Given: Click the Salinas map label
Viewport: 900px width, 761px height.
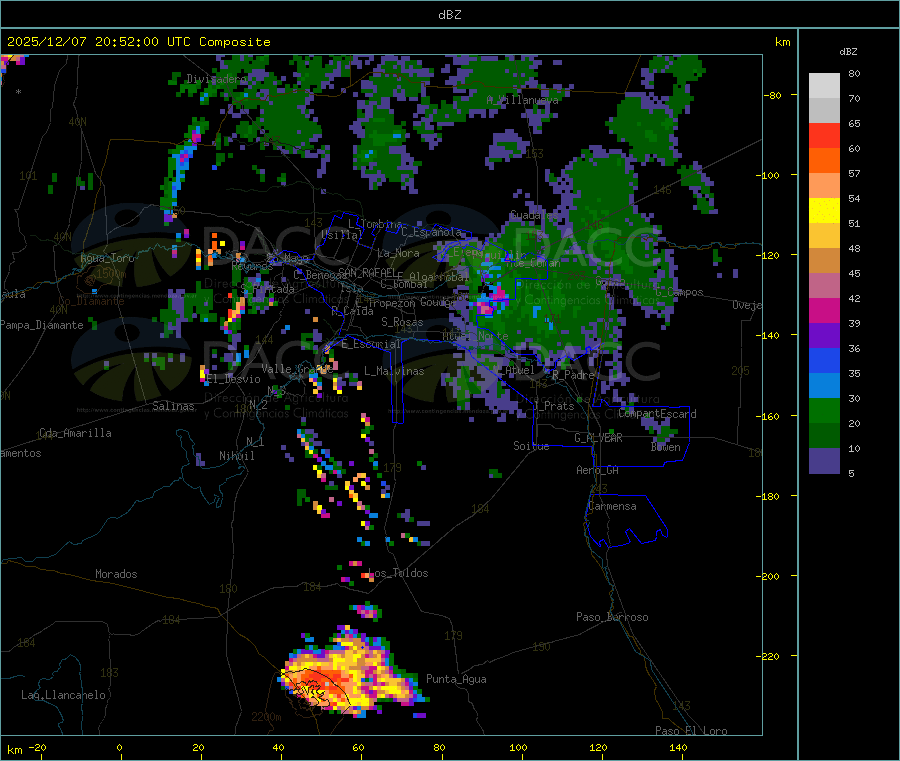Looking at the screenshot, I should point(173,406).
